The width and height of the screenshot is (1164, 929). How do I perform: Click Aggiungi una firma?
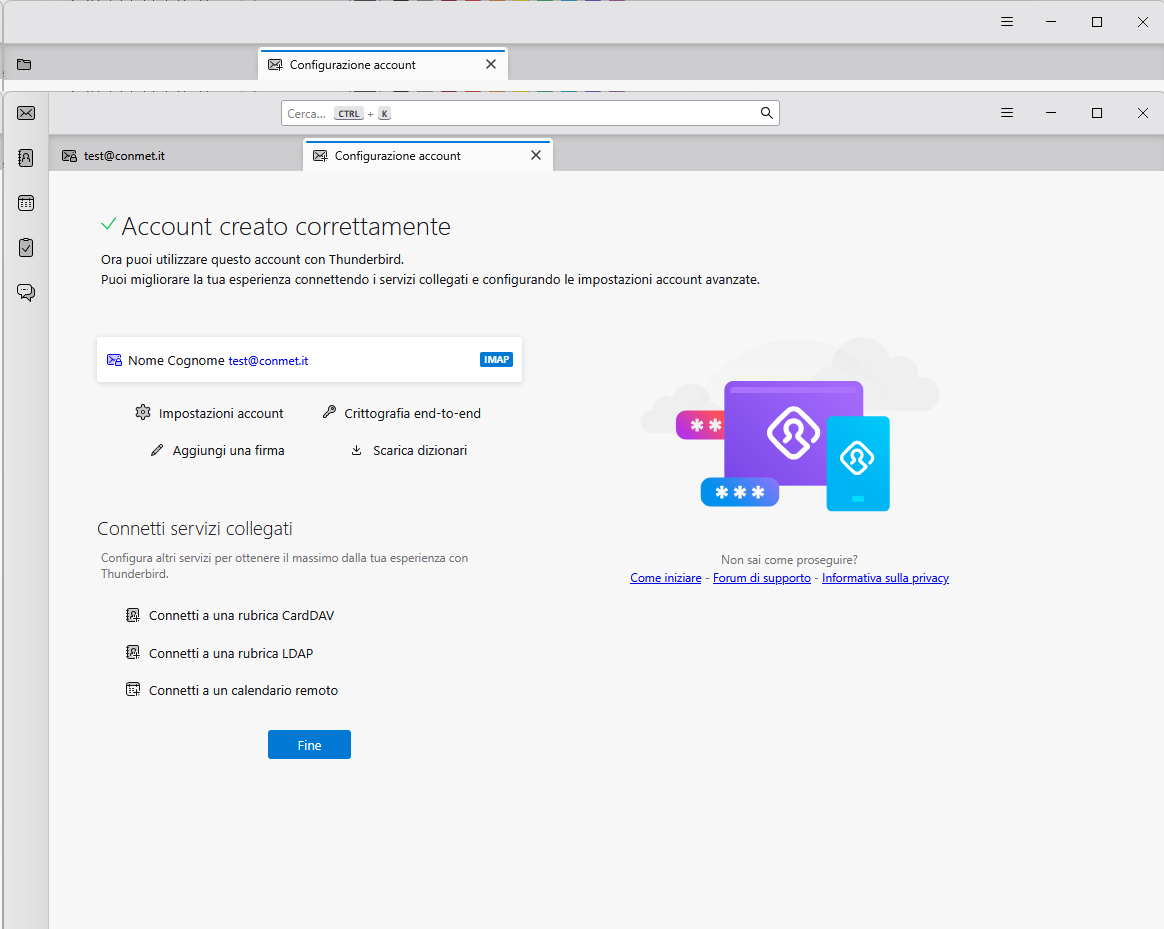point(228,451)
